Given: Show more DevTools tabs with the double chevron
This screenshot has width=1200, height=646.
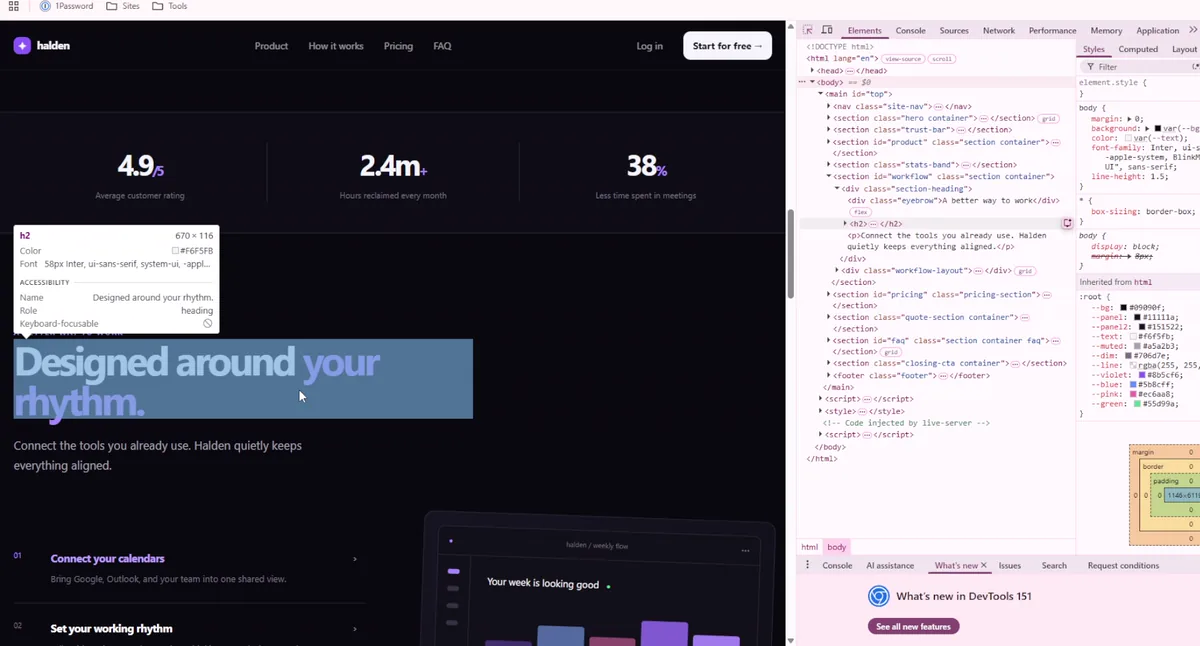Looking at the screenshot, I should (x=1192, y=31).
